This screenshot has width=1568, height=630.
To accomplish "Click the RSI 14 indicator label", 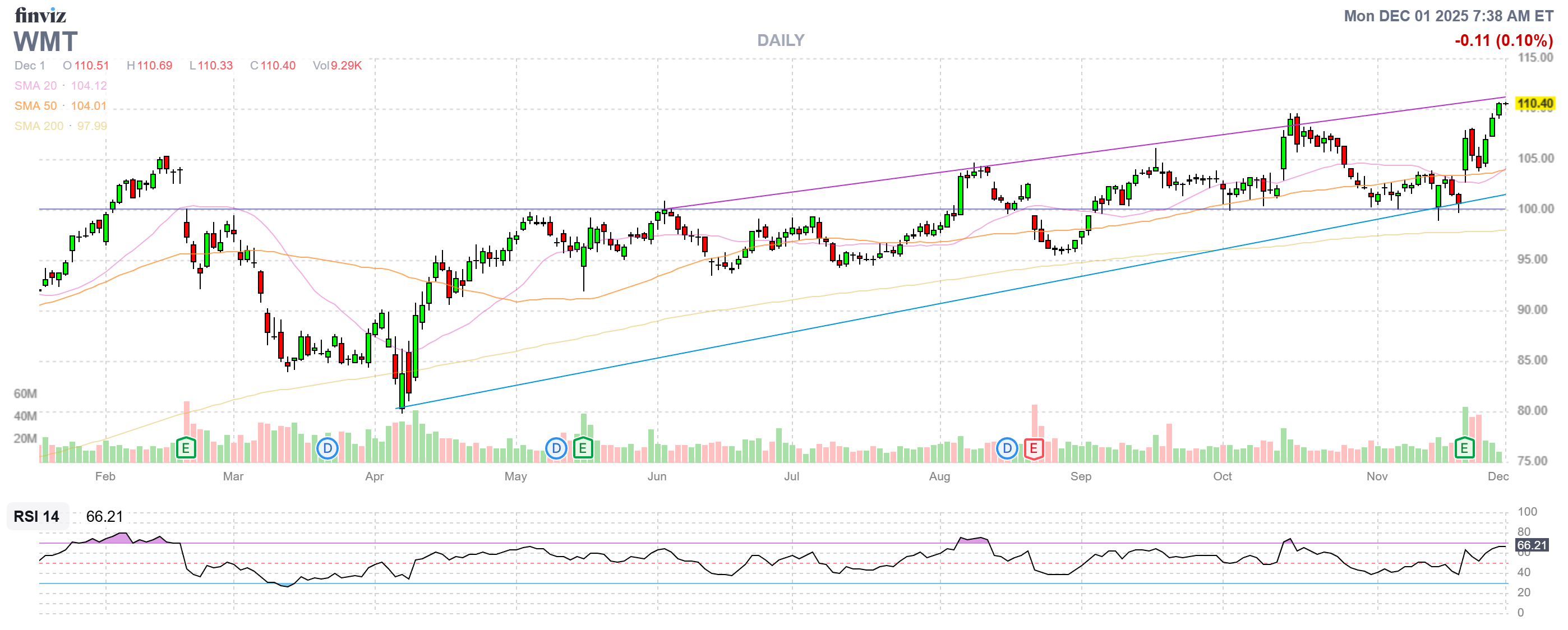I will 36,516.
